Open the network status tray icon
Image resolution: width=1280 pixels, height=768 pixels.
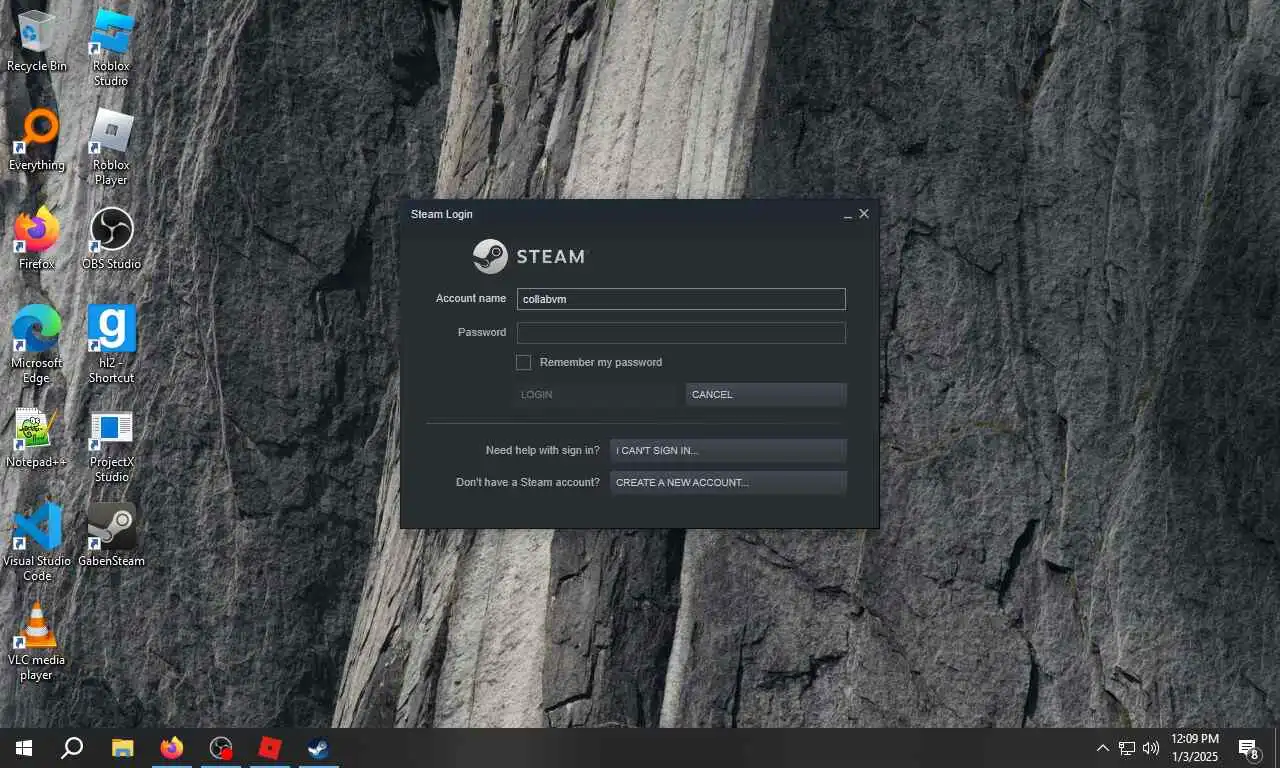pos(1127,748)
